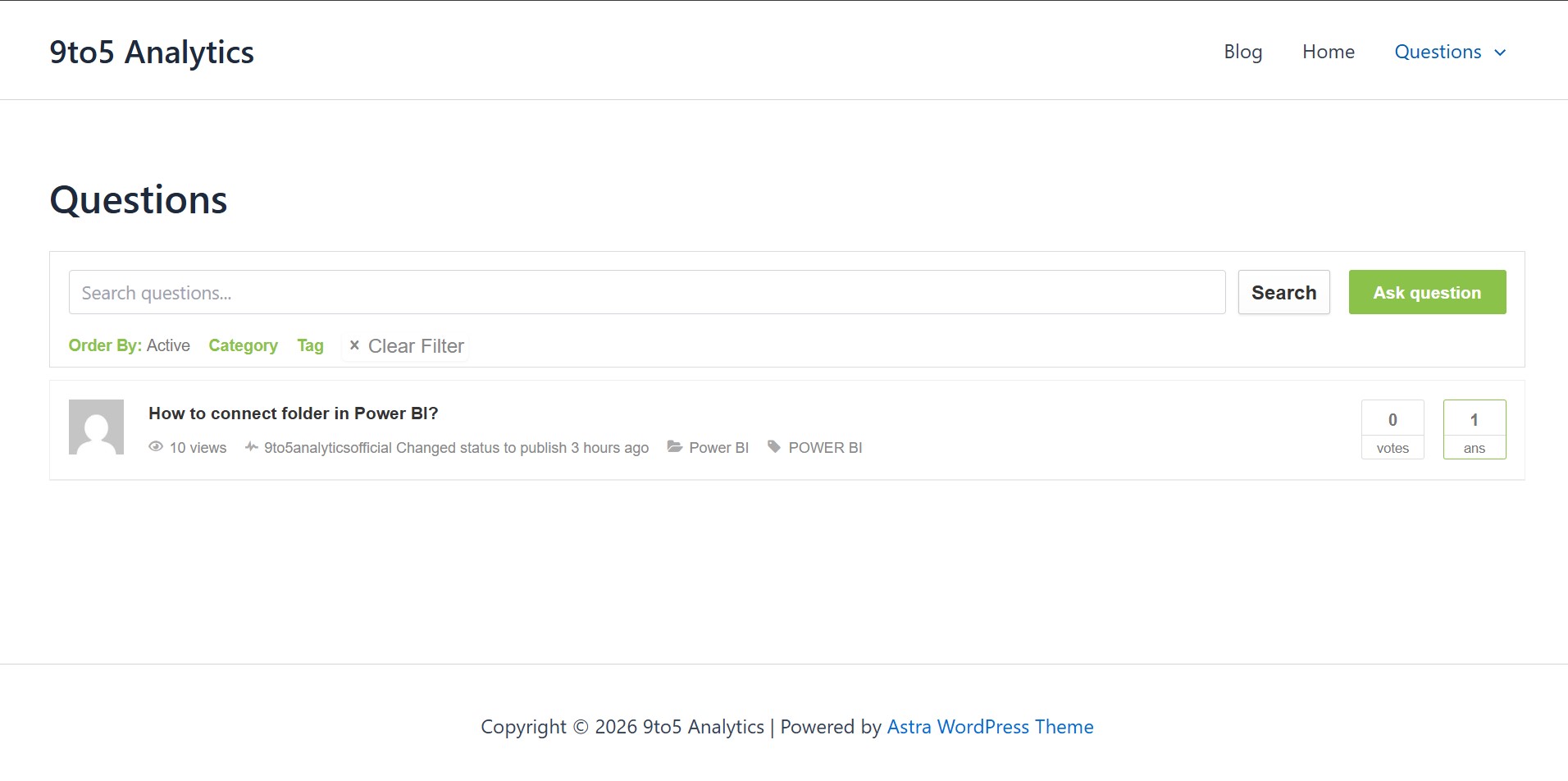Viewport: 1568px width, 781px height.
Task: Go to the Blog menu item
Action: point(1242,52)
